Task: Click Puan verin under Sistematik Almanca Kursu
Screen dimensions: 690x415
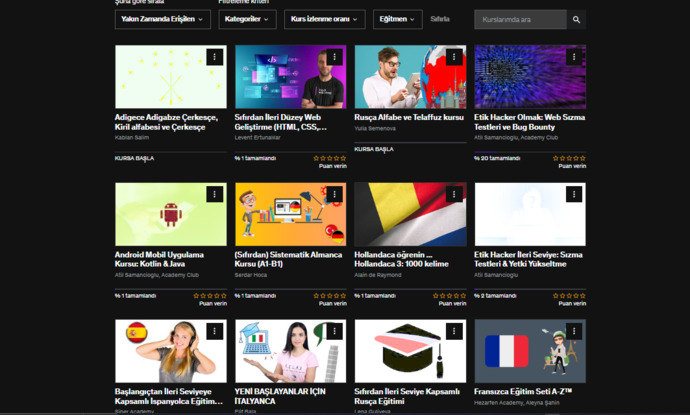Action: pyautogui.click(x=333, y=303)
